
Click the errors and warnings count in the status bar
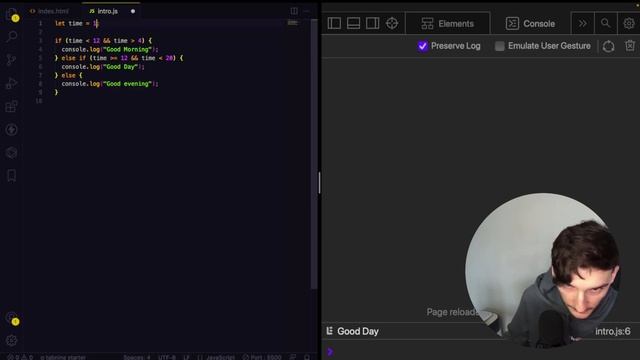[x=20, y=357]
